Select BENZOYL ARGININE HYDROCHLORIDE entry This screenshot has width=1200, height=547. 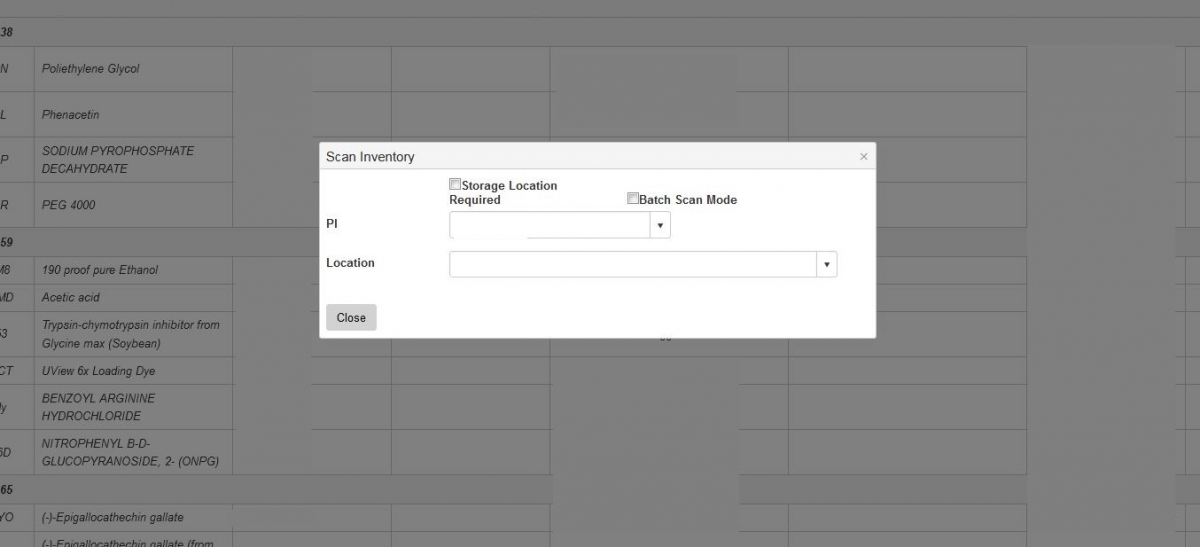pyautogui.click(x=99, y=407)
